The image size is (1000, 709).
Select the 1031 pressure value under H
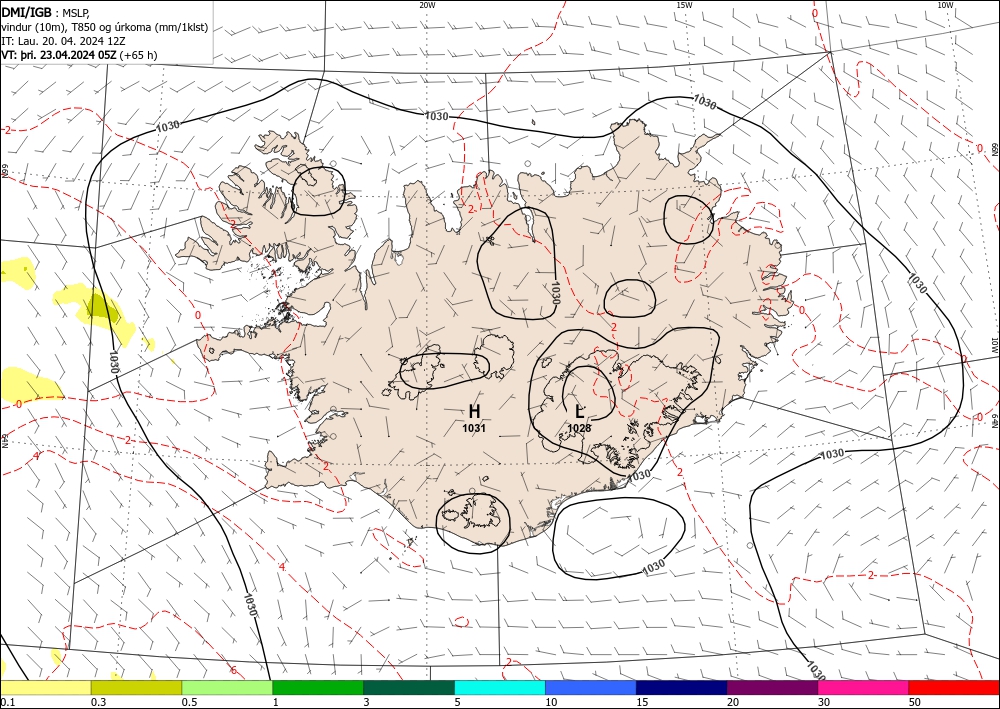(474, 428)
